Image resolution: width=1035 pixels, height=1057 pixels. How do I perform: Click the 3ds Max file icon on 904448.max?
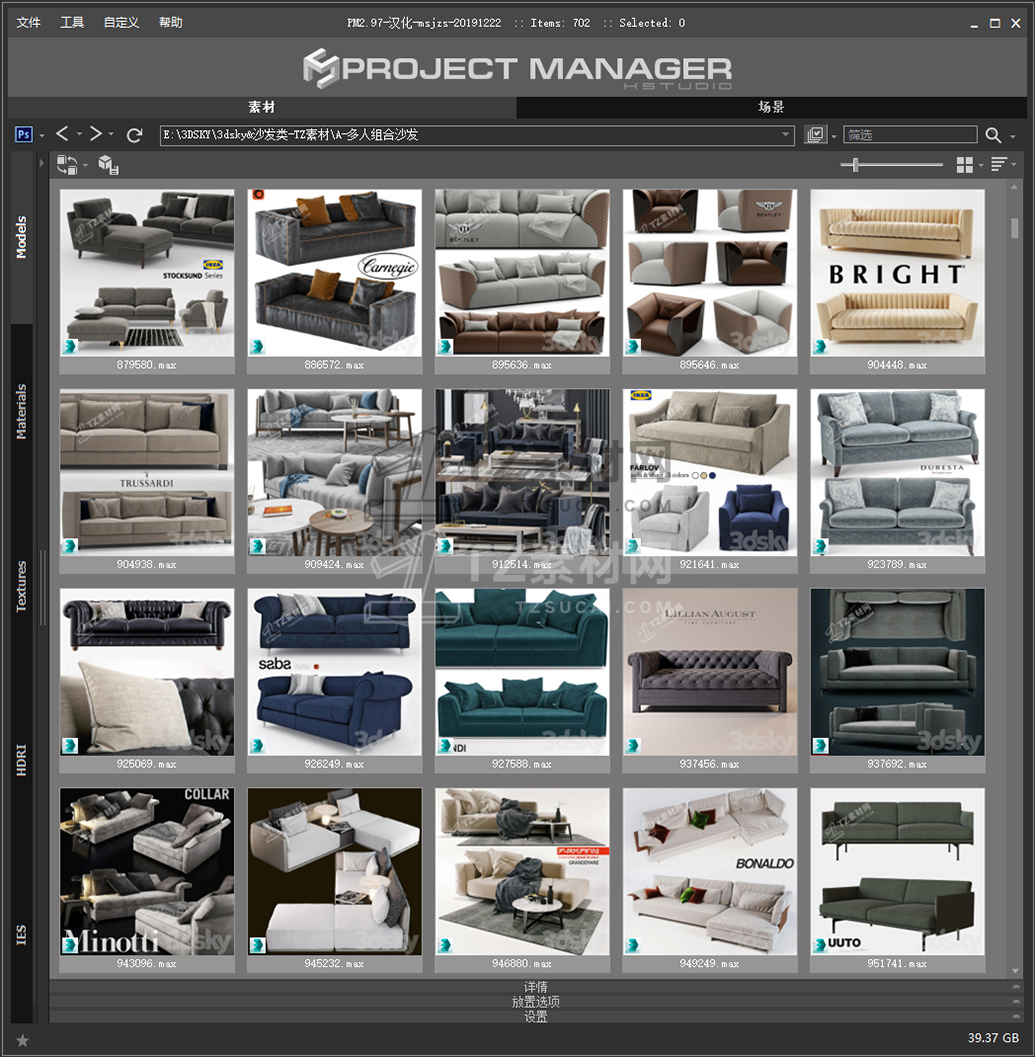[820, 346]
